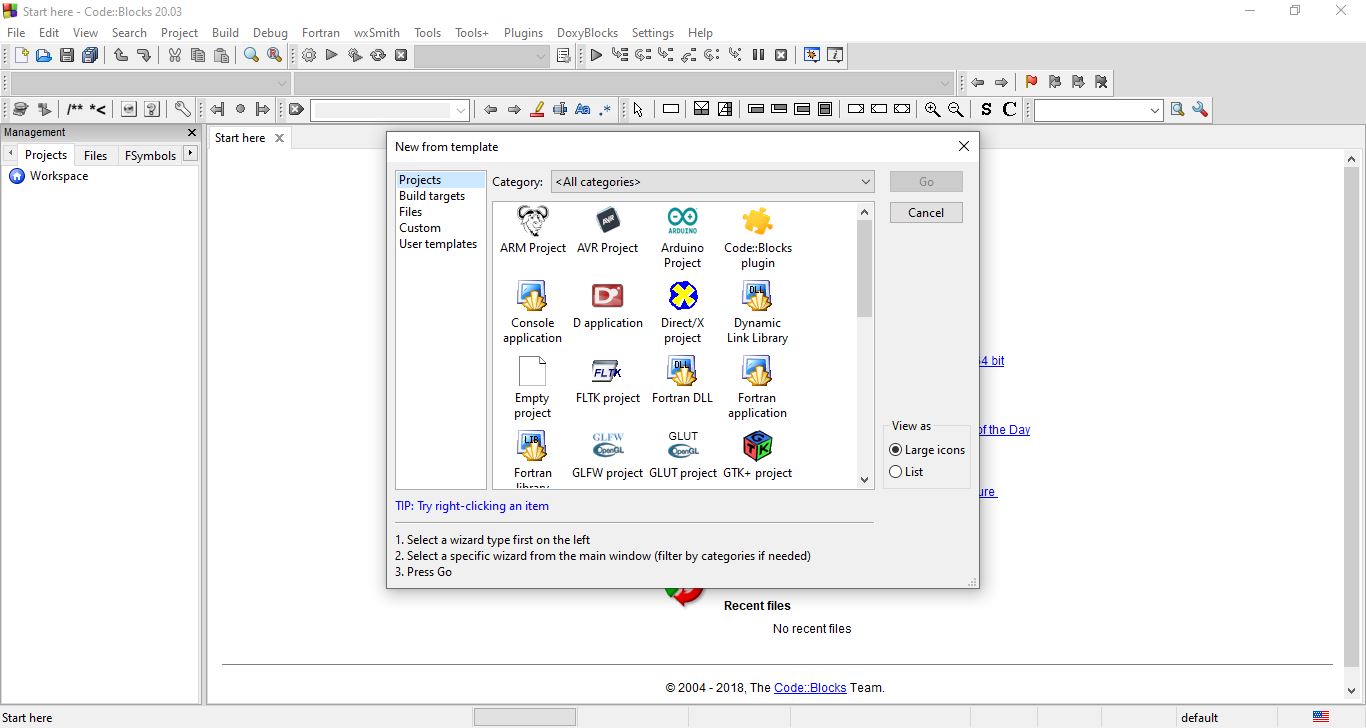Open the code completion scope left dropdown

150,83
